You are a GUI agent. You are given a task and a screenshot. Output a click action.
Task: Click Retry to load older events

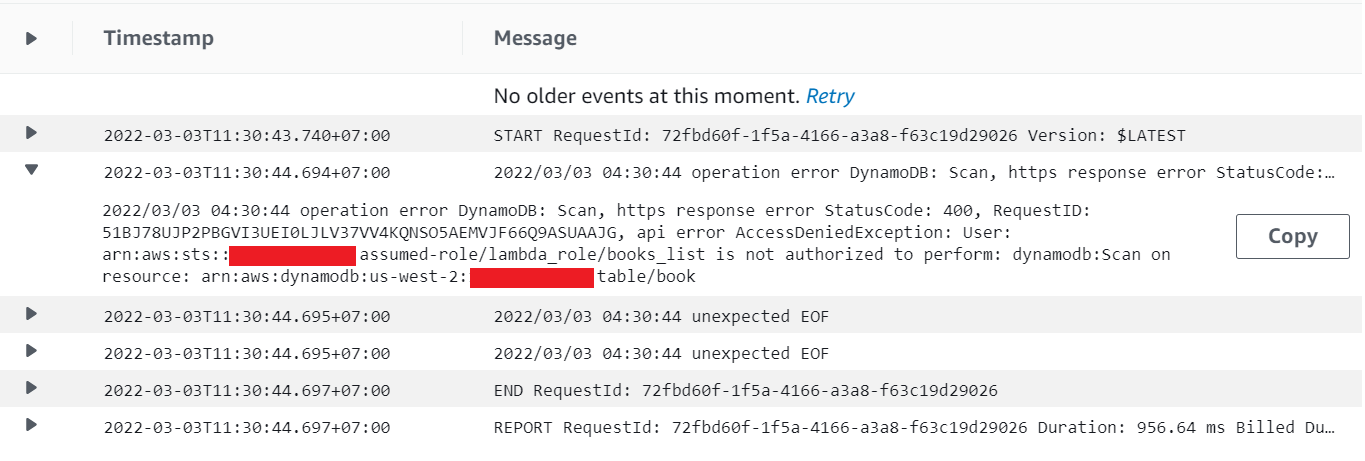coord(830,97)
